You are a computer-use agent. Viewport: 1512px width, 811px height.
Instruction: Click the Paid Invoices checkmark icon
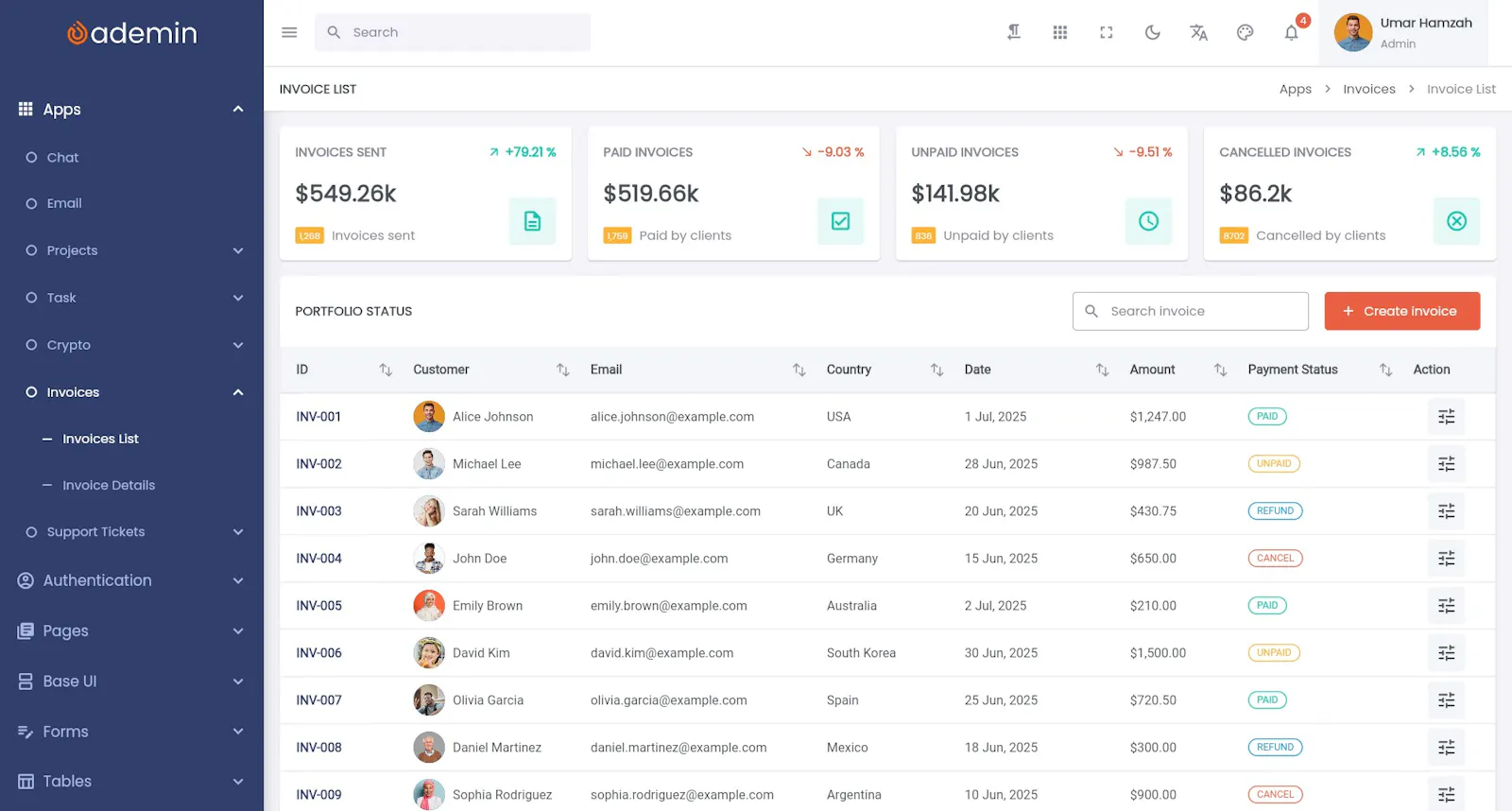coord(840,221)
